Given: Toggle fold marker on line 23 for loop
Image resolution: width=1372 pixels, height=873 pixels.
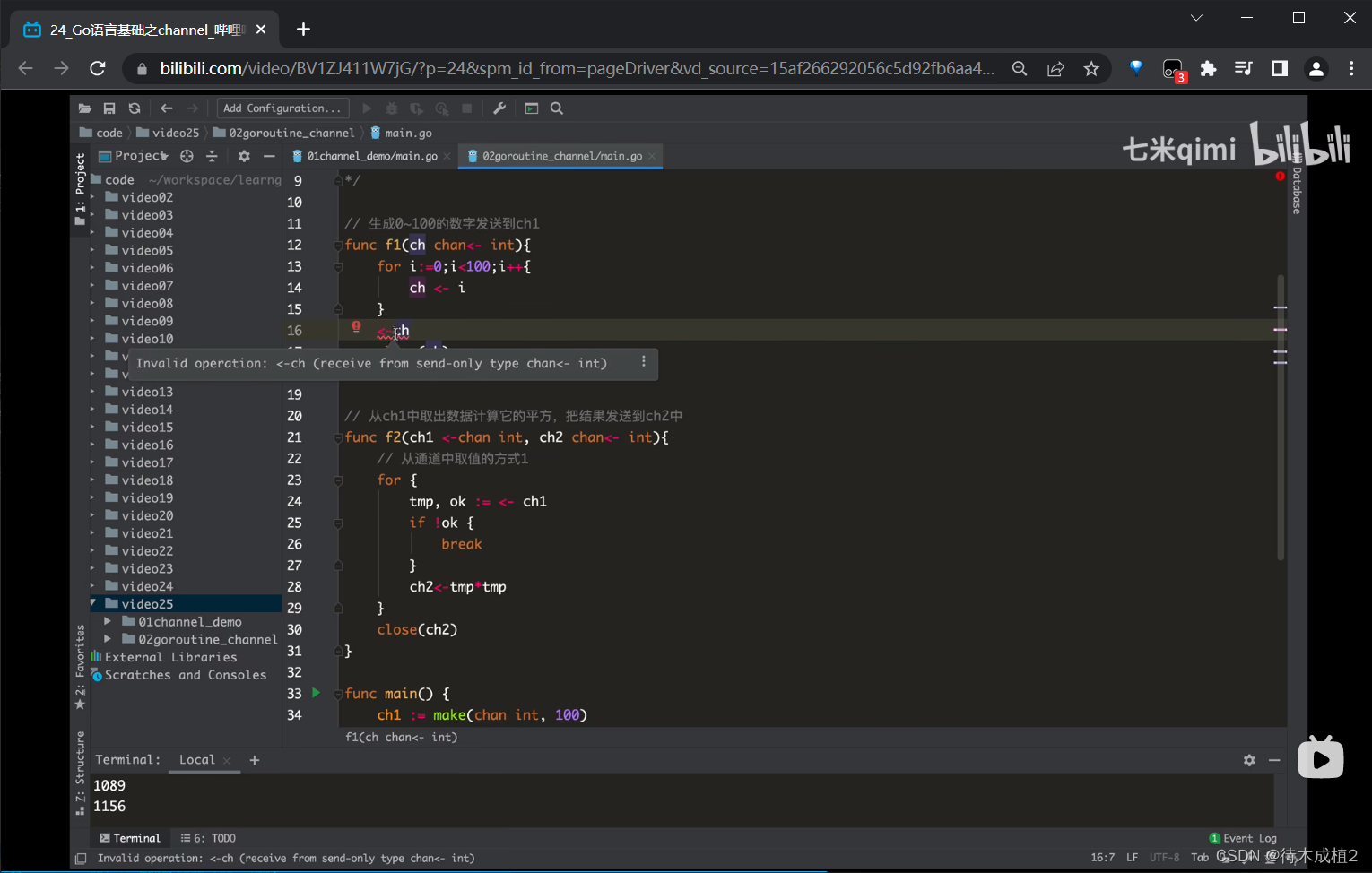Looking at the screenshot, I should [x=338, y=480].
